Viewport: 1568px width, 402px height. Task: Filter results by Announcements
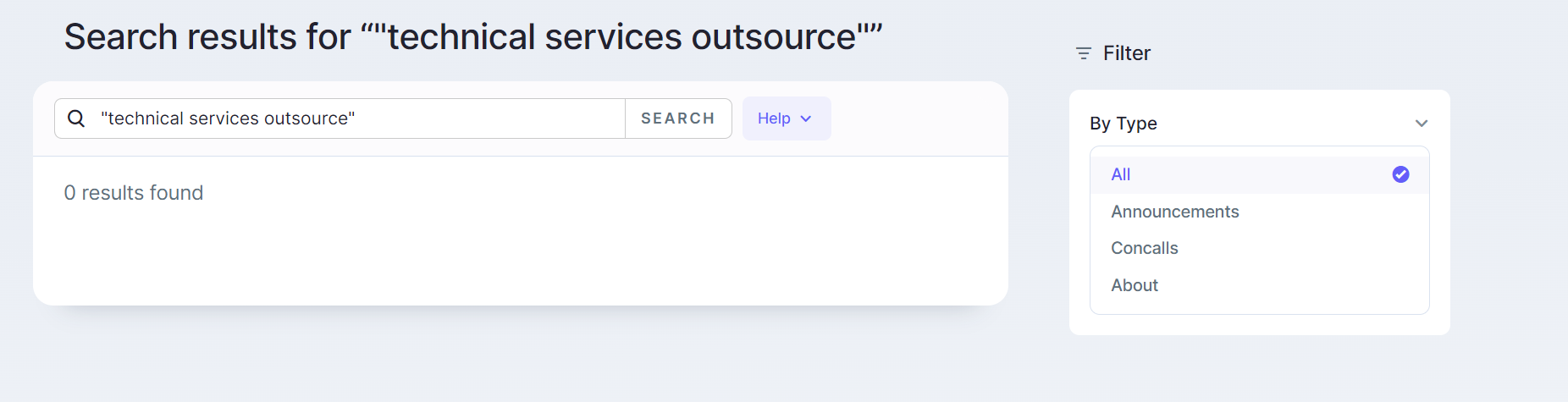point(1174,212)
